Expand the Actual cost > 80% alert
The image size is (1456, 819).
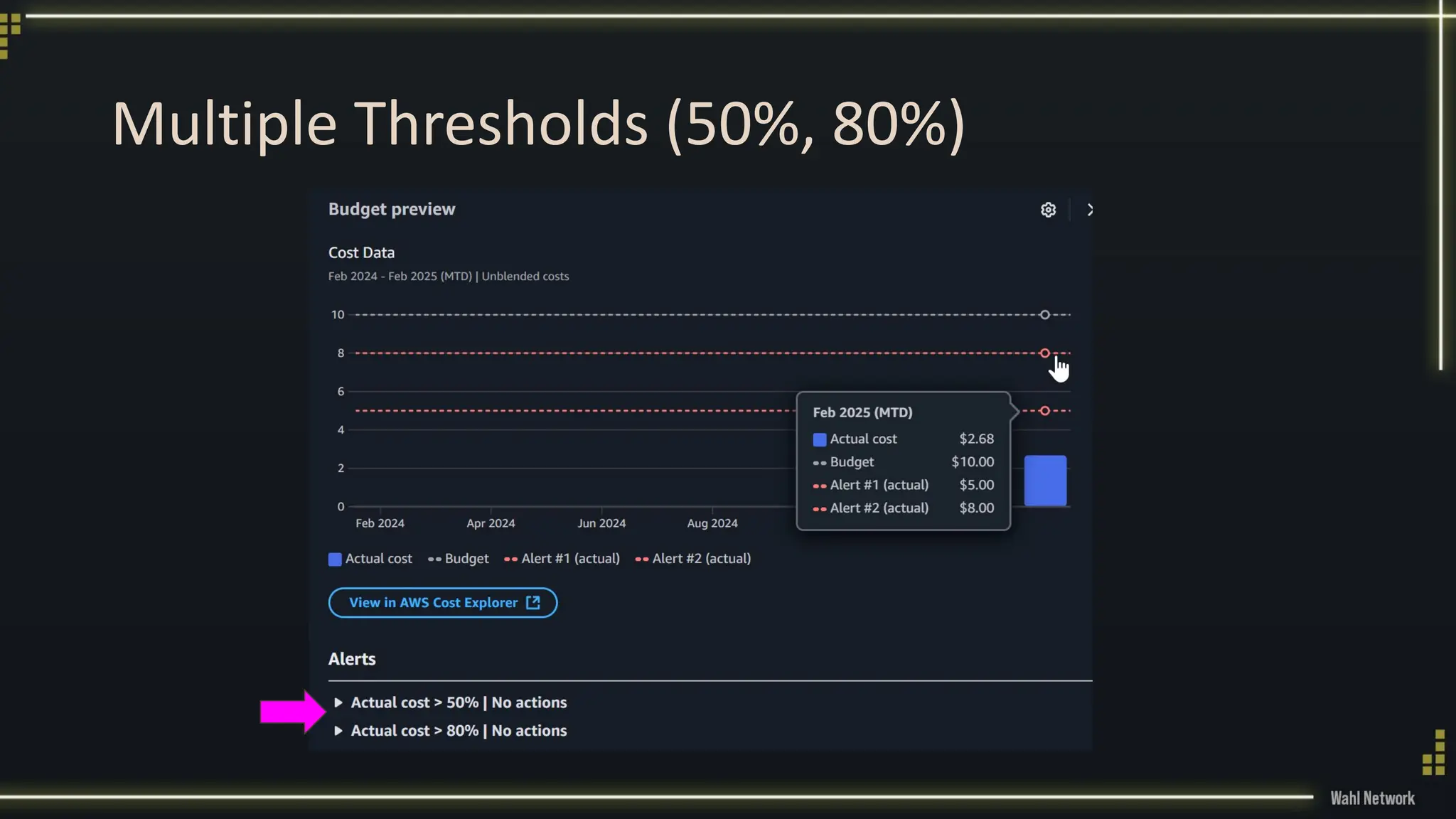[x=451, y=731]
